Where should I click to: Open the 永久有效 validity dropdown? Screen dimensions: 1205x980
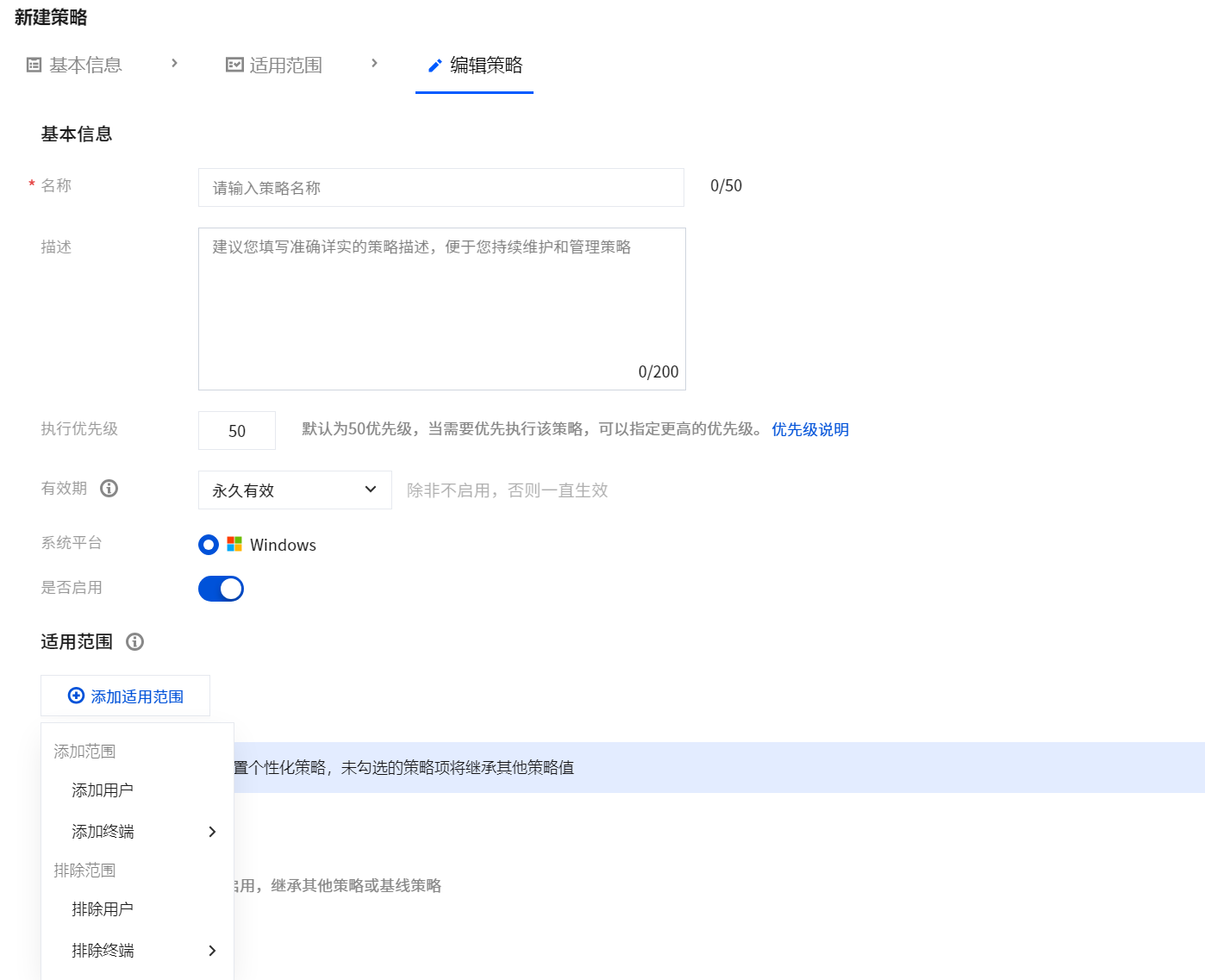click(x=295, y=490)
